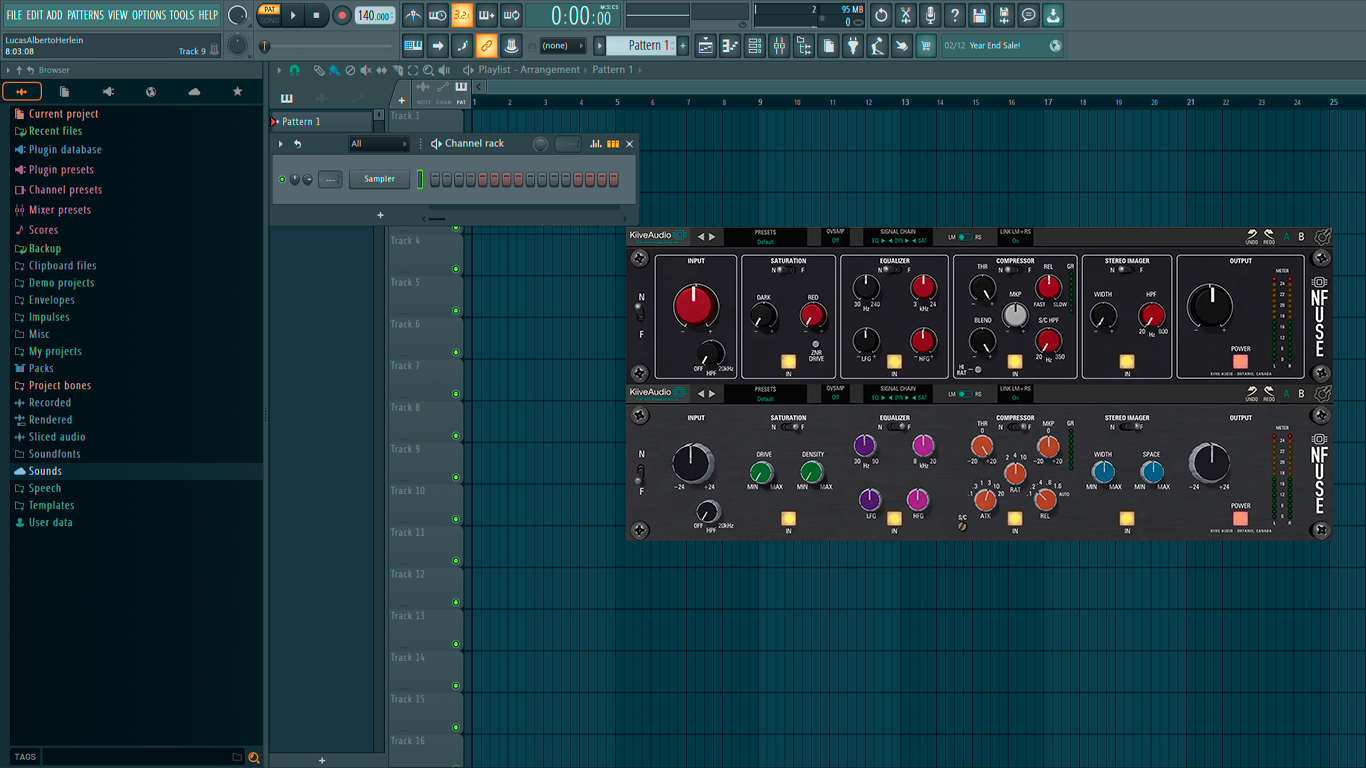Screen dimensions: 1366x768
Task: Open the FILE menu
Action: point(14,15)
